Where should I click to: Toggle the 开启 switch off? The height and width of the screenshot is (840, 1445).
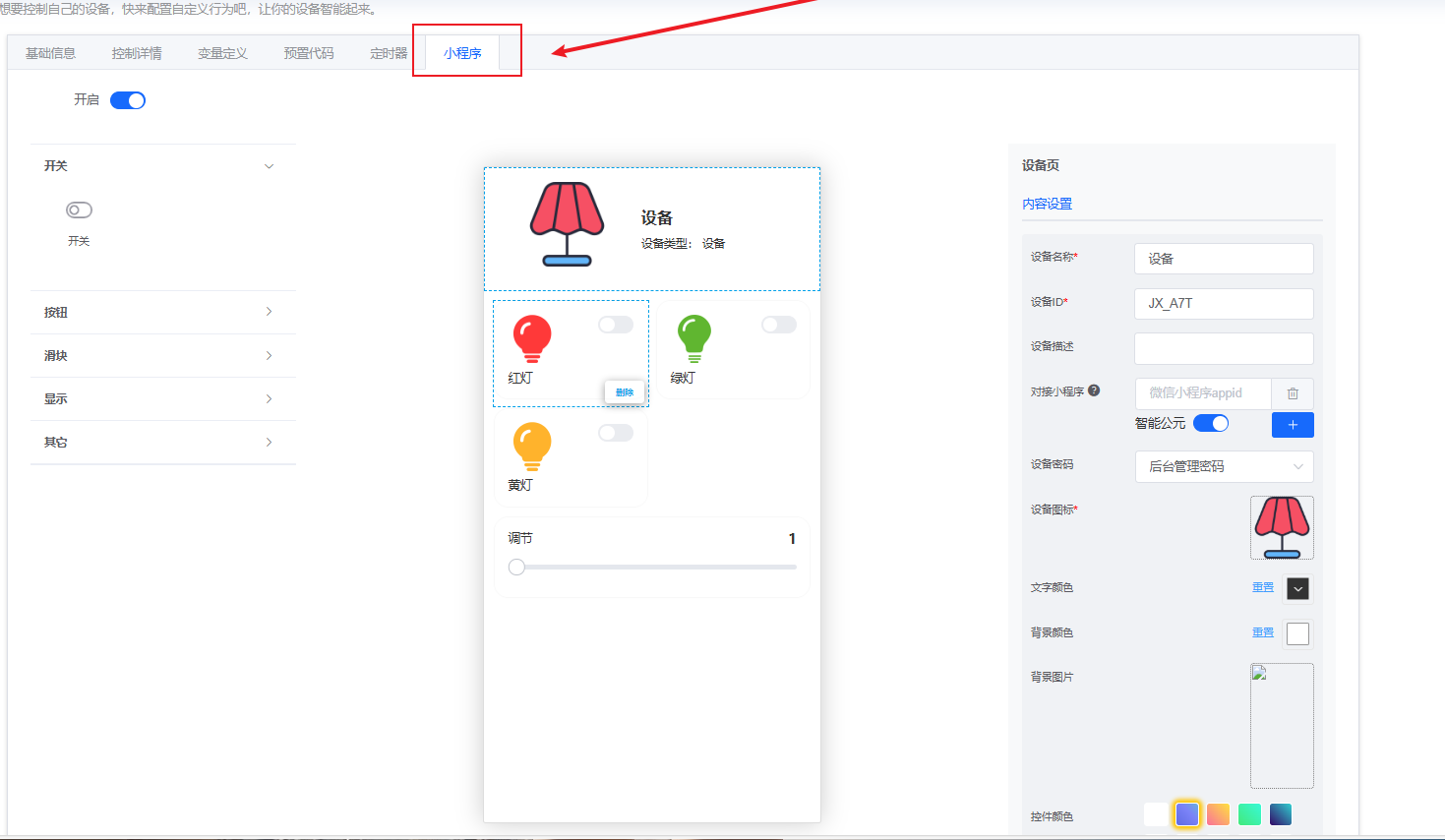[x=128, y=100]
